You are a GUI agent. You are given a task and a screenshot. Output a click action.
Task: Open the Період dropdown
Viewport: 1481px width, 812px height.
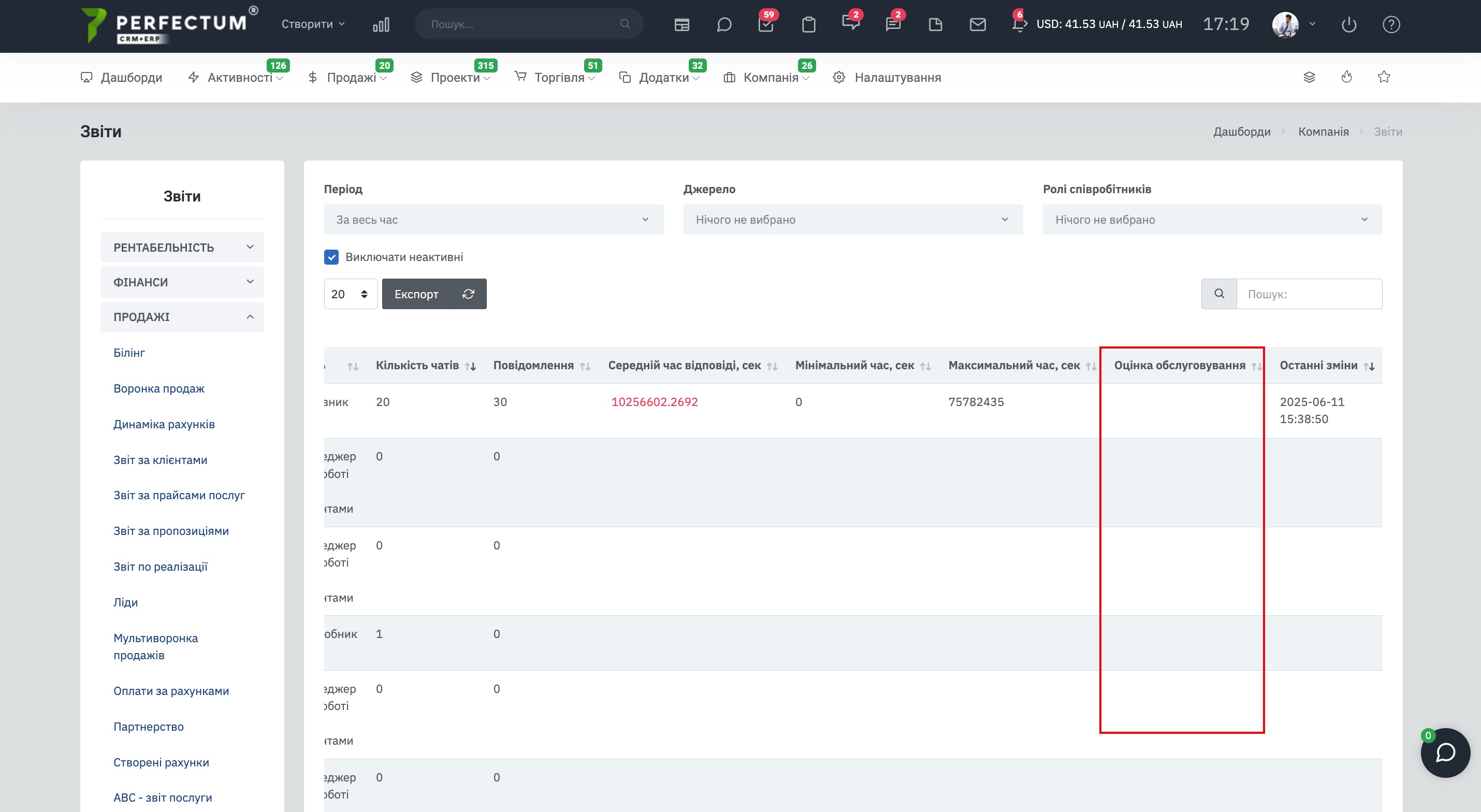[493, 220]
